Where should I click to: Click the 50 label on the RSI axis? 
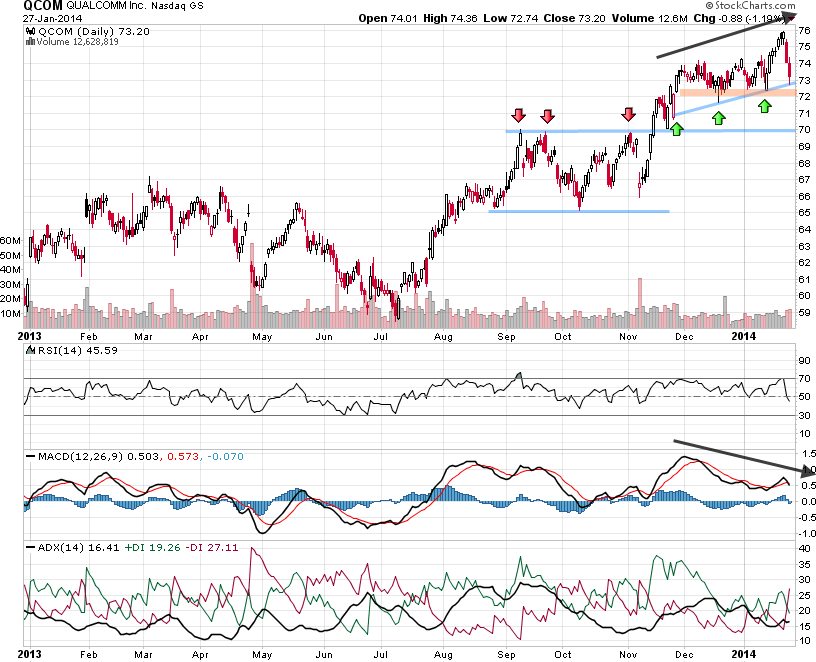[x=804, y=397]
